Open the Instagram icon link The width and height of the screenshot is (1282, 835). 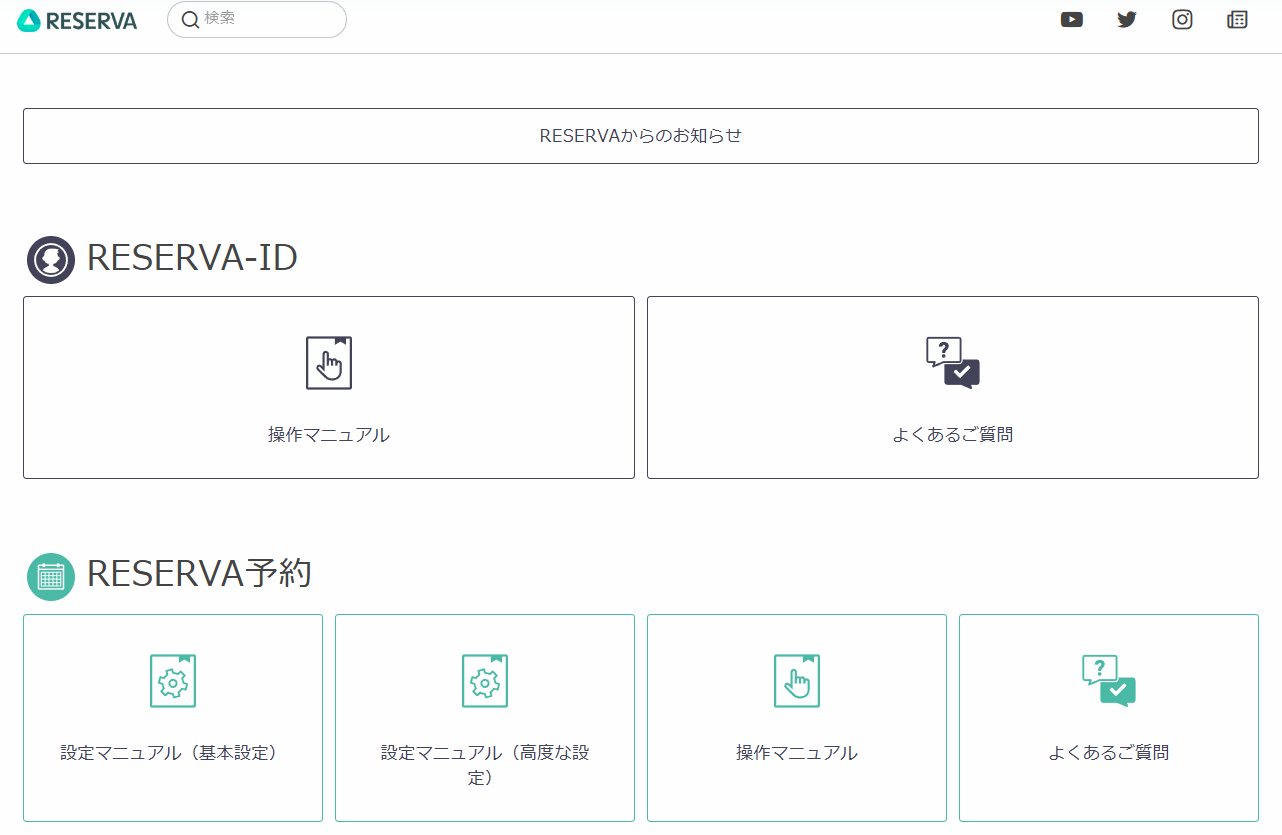coord(1182,19)
